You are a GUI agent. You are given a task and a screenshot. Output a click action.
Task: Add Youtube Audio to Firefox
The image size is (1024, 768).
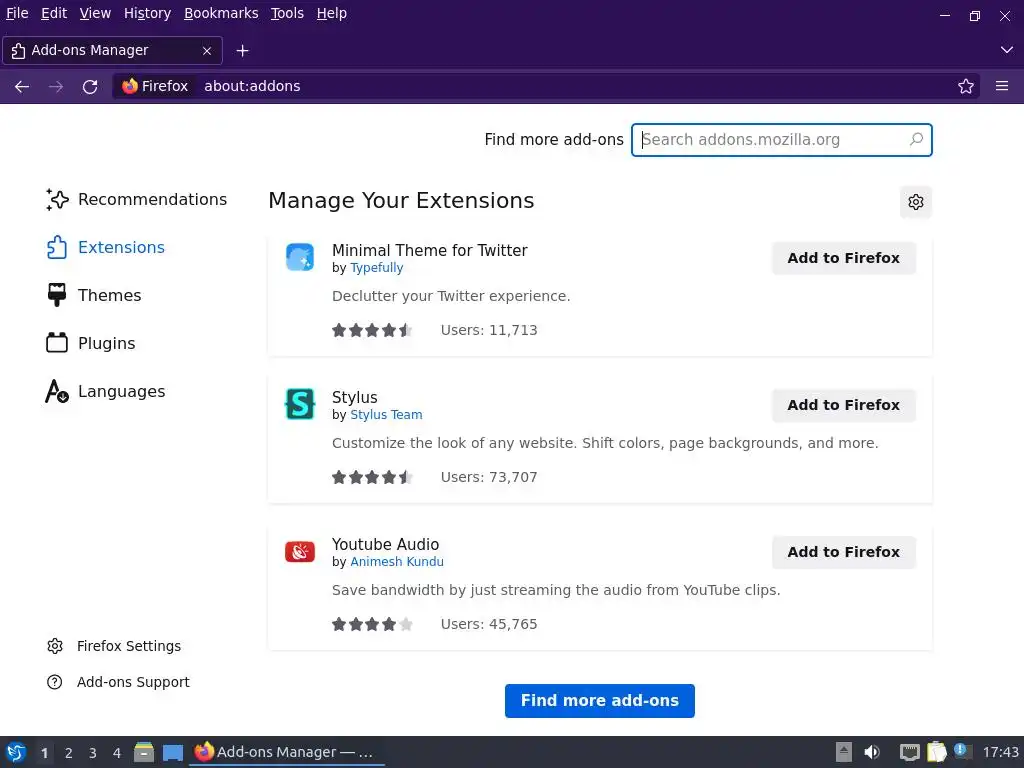[x=843, y=552]
